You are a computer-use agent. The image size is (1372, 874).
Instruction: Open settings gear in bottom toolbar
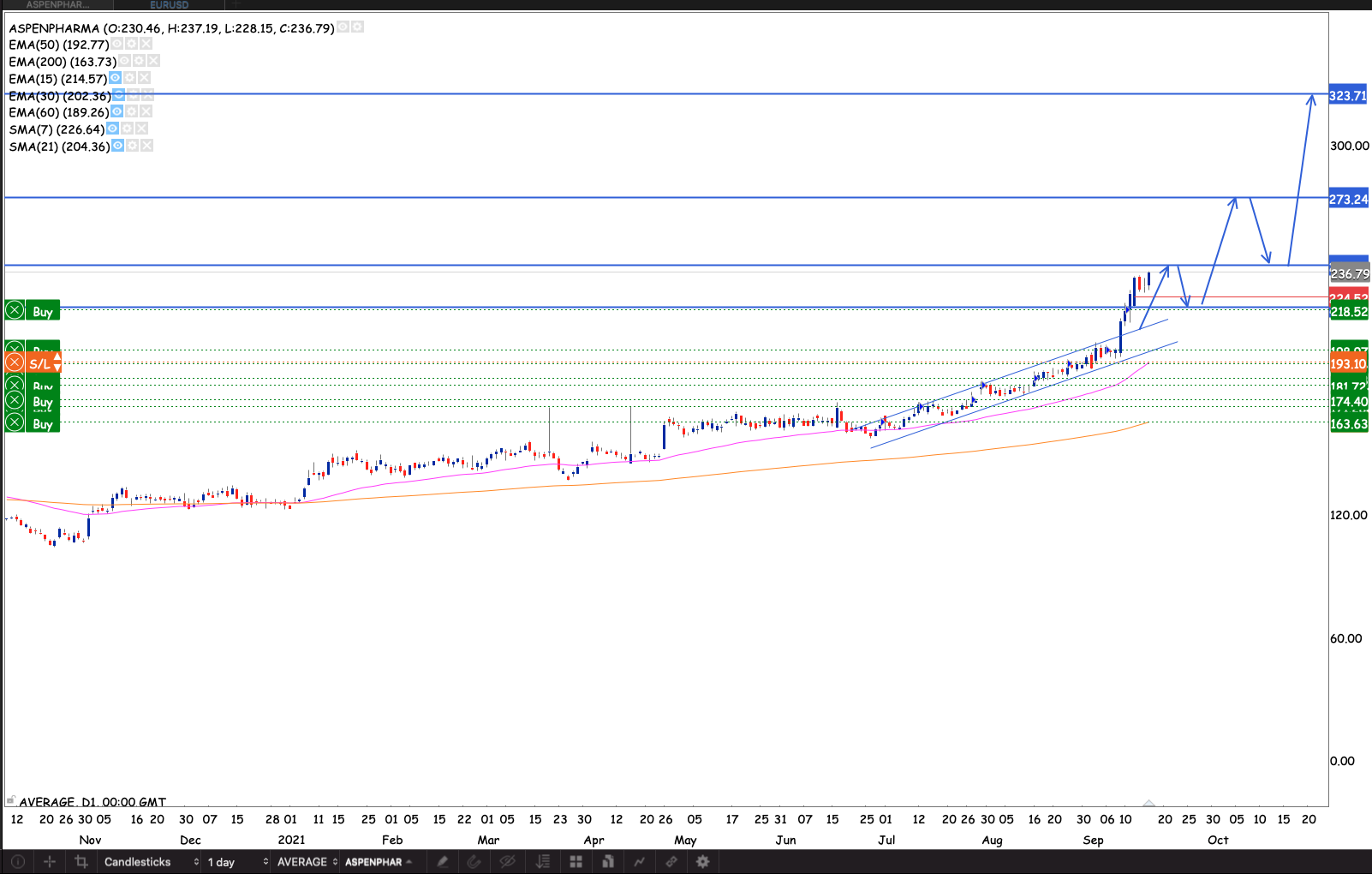click(703, 862)
